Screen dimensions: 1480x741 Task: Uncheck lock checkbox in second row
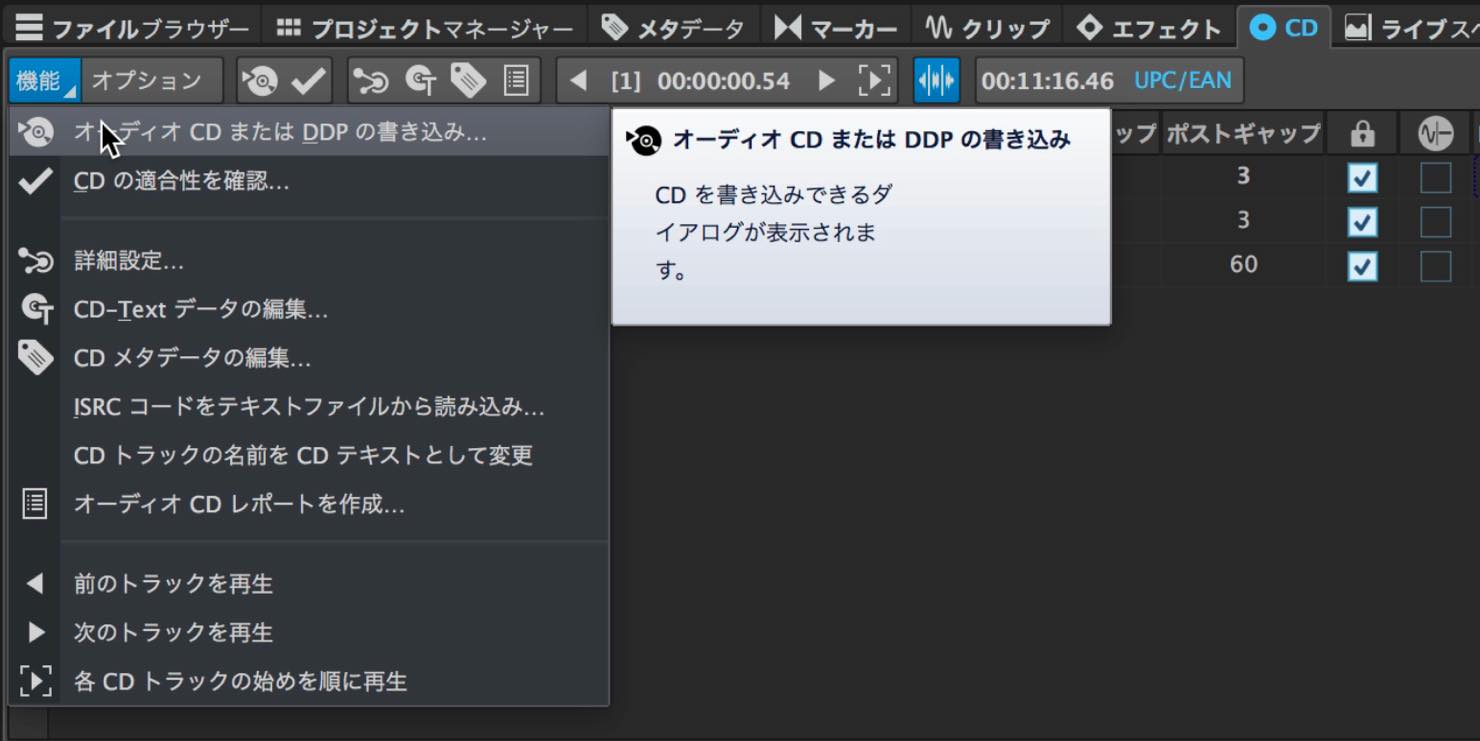tap(1362, 222)
